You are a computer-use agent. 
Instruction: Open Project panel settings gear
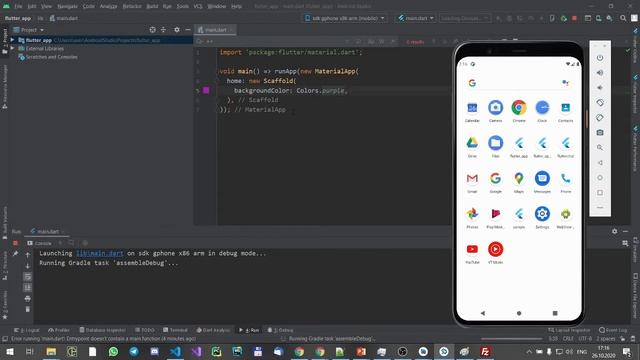coord(177,30)
